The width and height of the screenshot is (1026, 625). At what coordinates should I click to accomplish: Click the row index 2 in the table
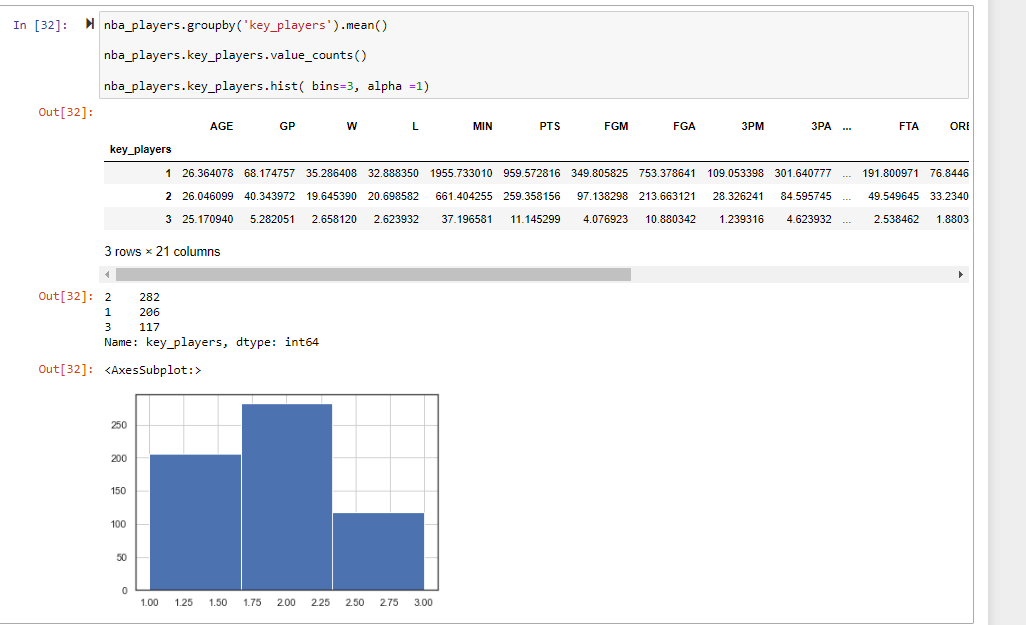[168, 196]
